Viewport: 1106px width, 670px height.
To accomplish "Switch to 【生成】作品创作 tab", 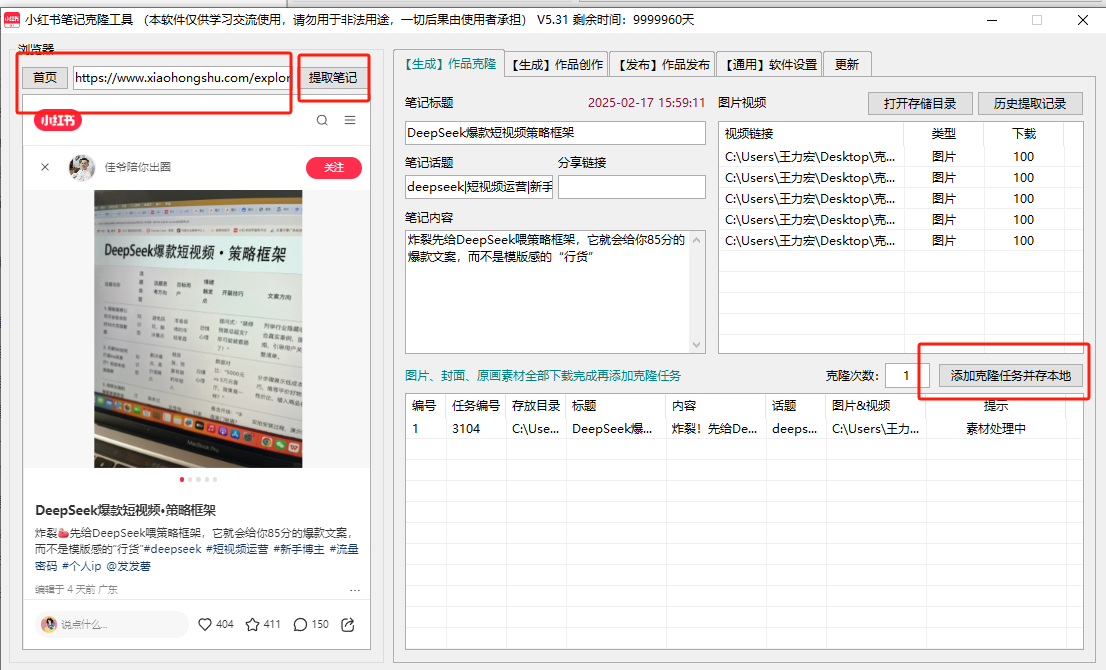I will click(x=556, y=64).
